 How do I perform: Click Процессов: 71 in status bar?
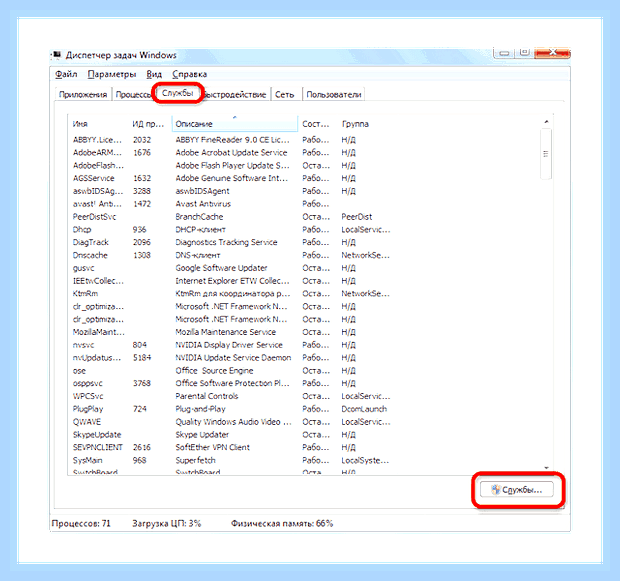coord(81,524)
